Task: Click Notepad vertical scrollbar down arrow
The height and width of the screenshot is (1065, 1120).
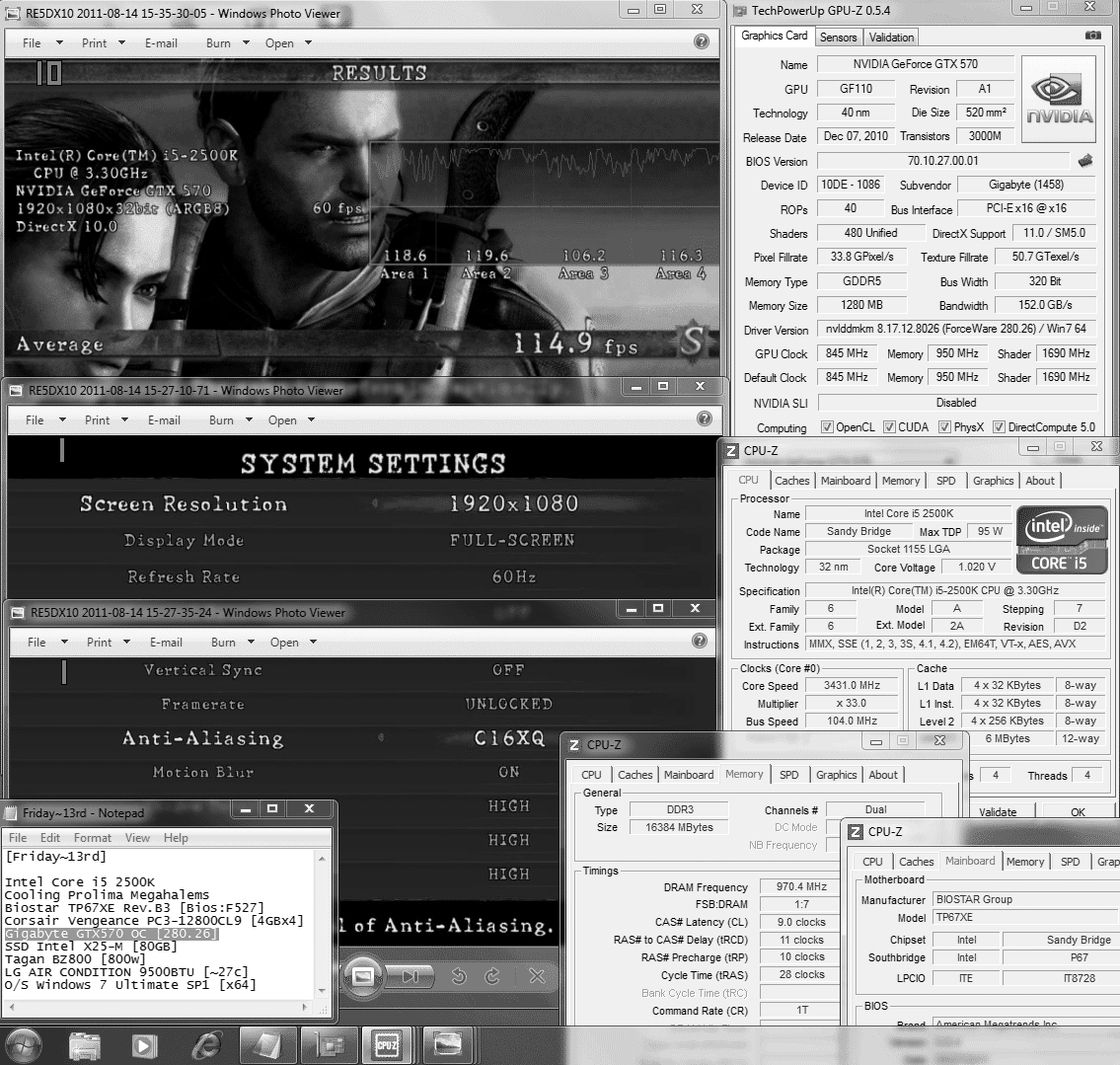Action: 322,991
